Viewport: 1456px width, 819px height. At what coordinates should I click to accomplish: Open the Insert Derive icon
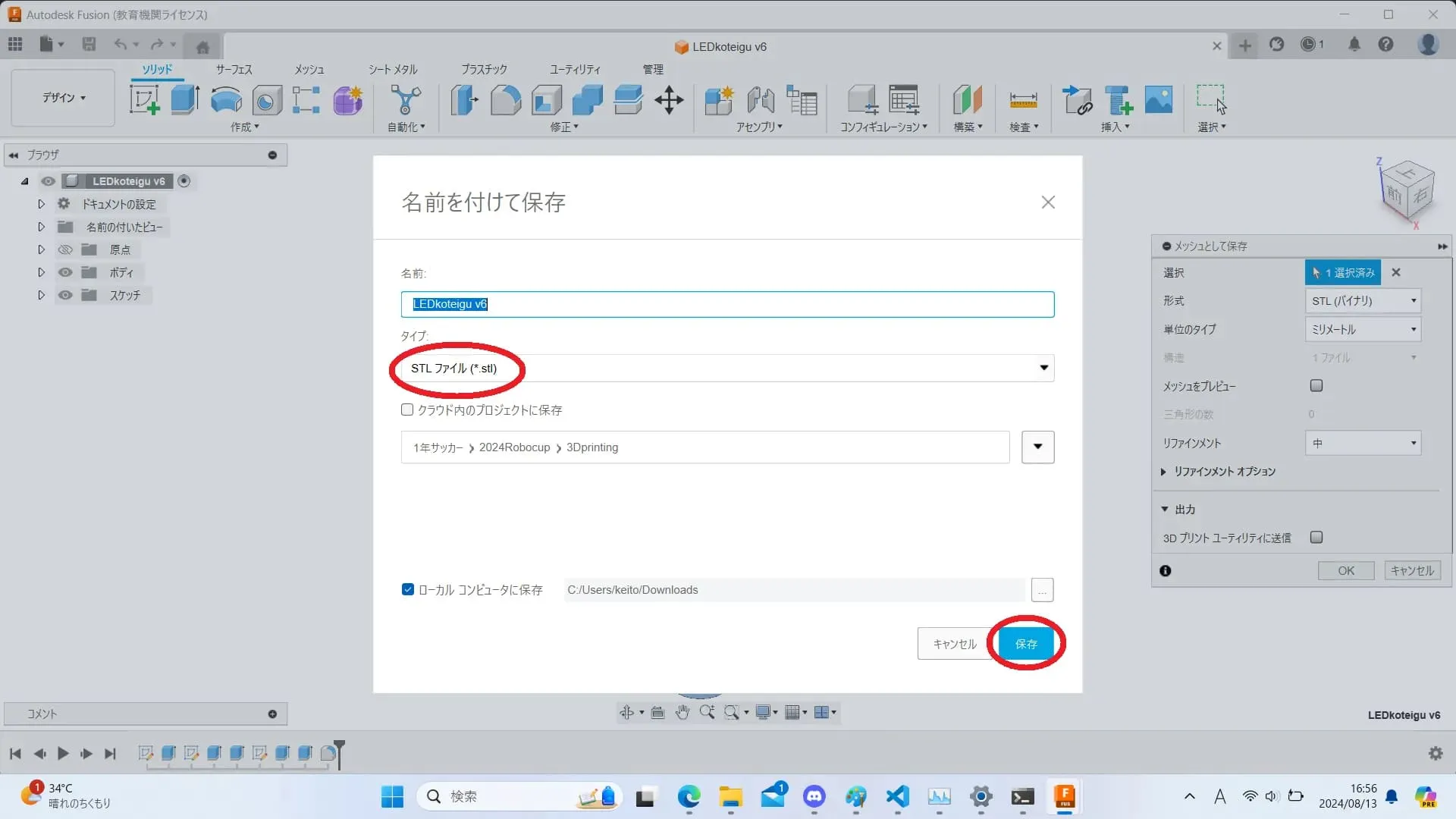(1077, 99)
